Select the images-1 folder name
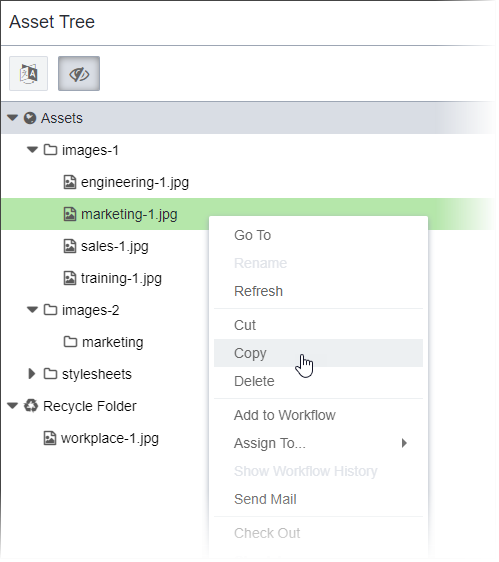 90,151
